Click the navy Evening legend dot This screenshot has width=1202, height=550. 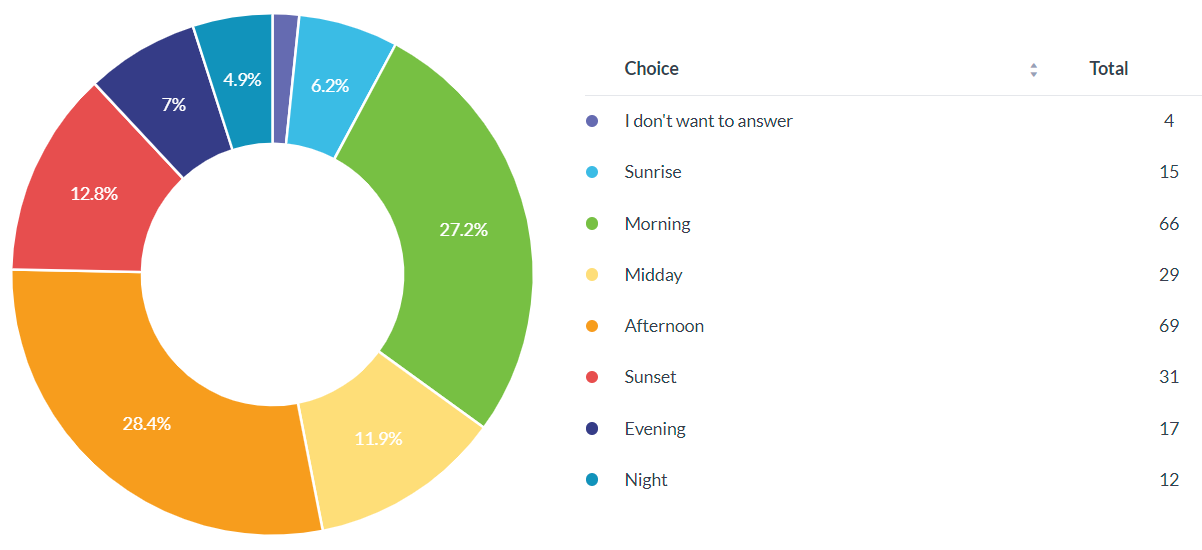(592, 429)
